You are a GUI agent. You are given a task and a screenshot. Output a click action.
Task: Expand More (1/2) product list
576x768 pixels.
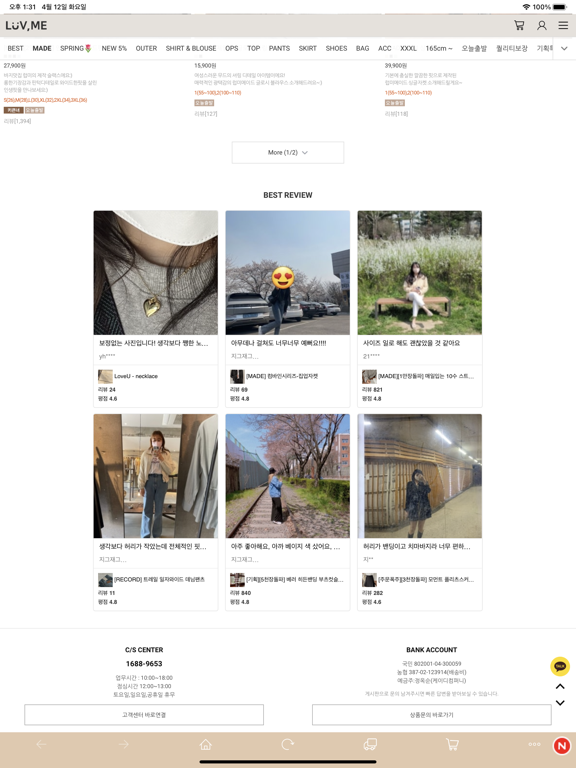coord(288,152)
